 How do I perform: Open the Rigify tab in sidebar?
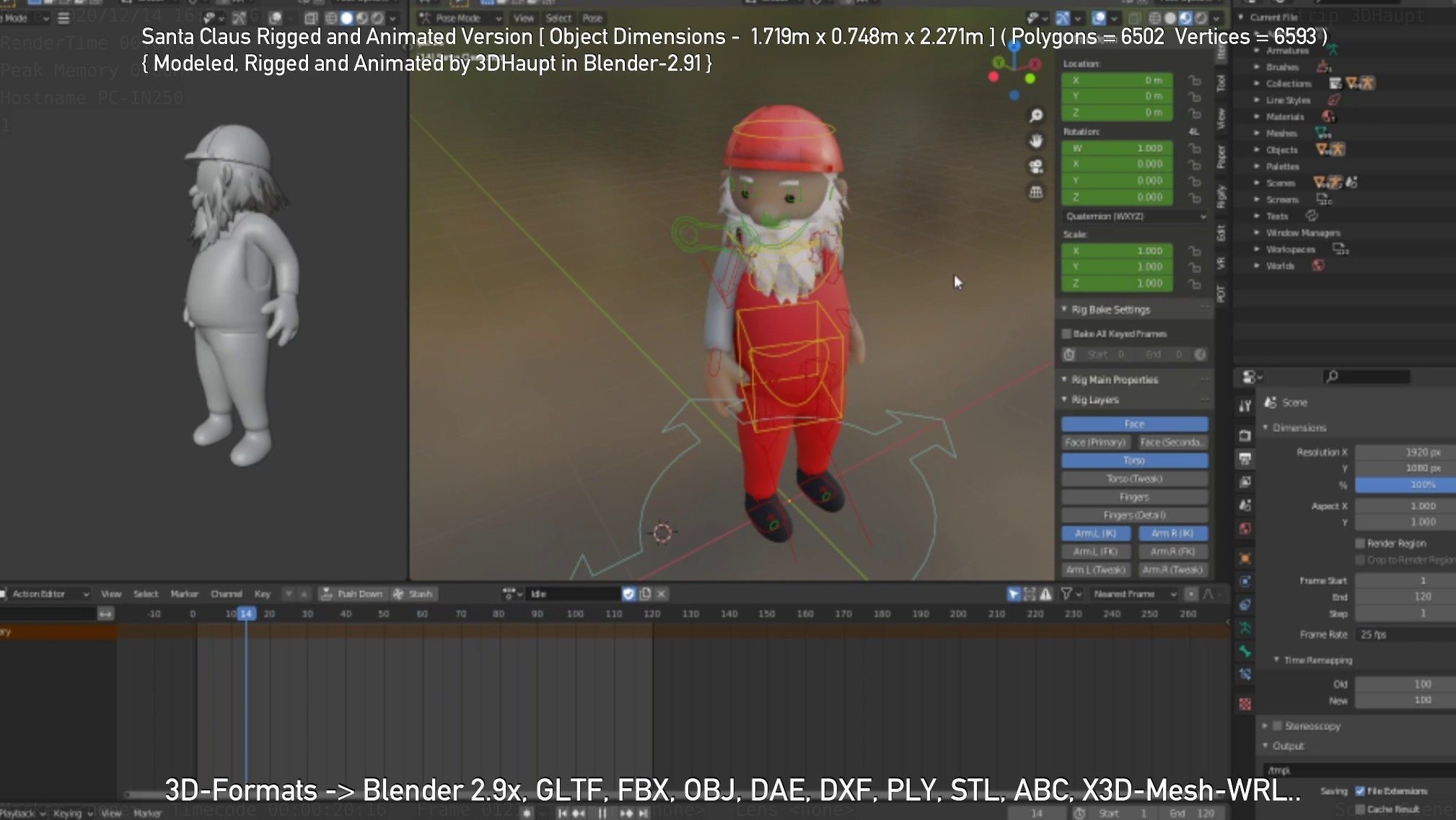[1221, 196]
